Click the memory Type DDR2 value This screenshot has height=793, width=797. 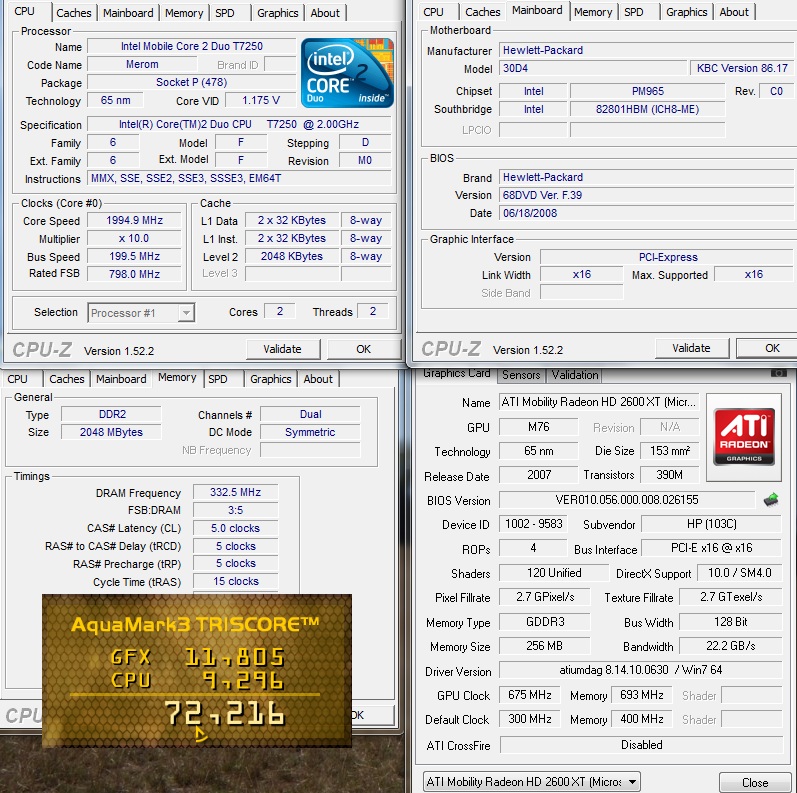(x=111, y=414)
